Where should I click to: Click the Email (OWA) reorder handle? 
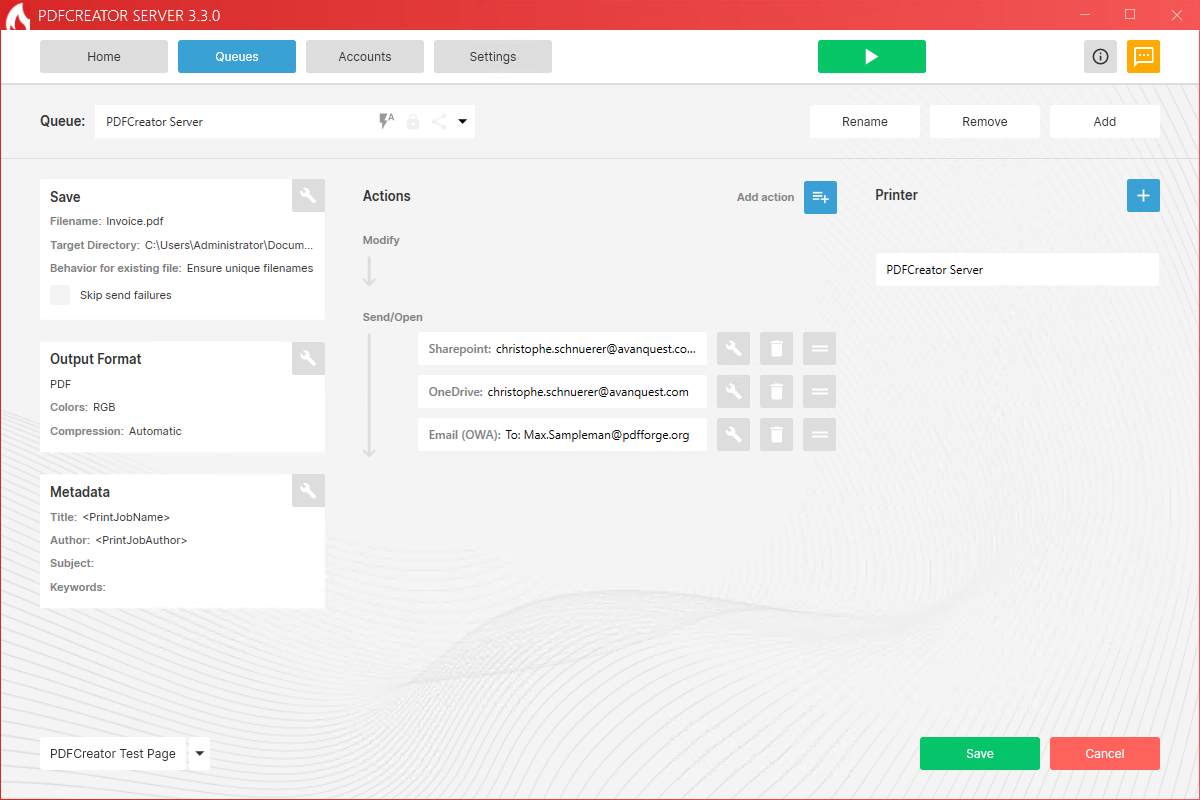coord(819,435)
